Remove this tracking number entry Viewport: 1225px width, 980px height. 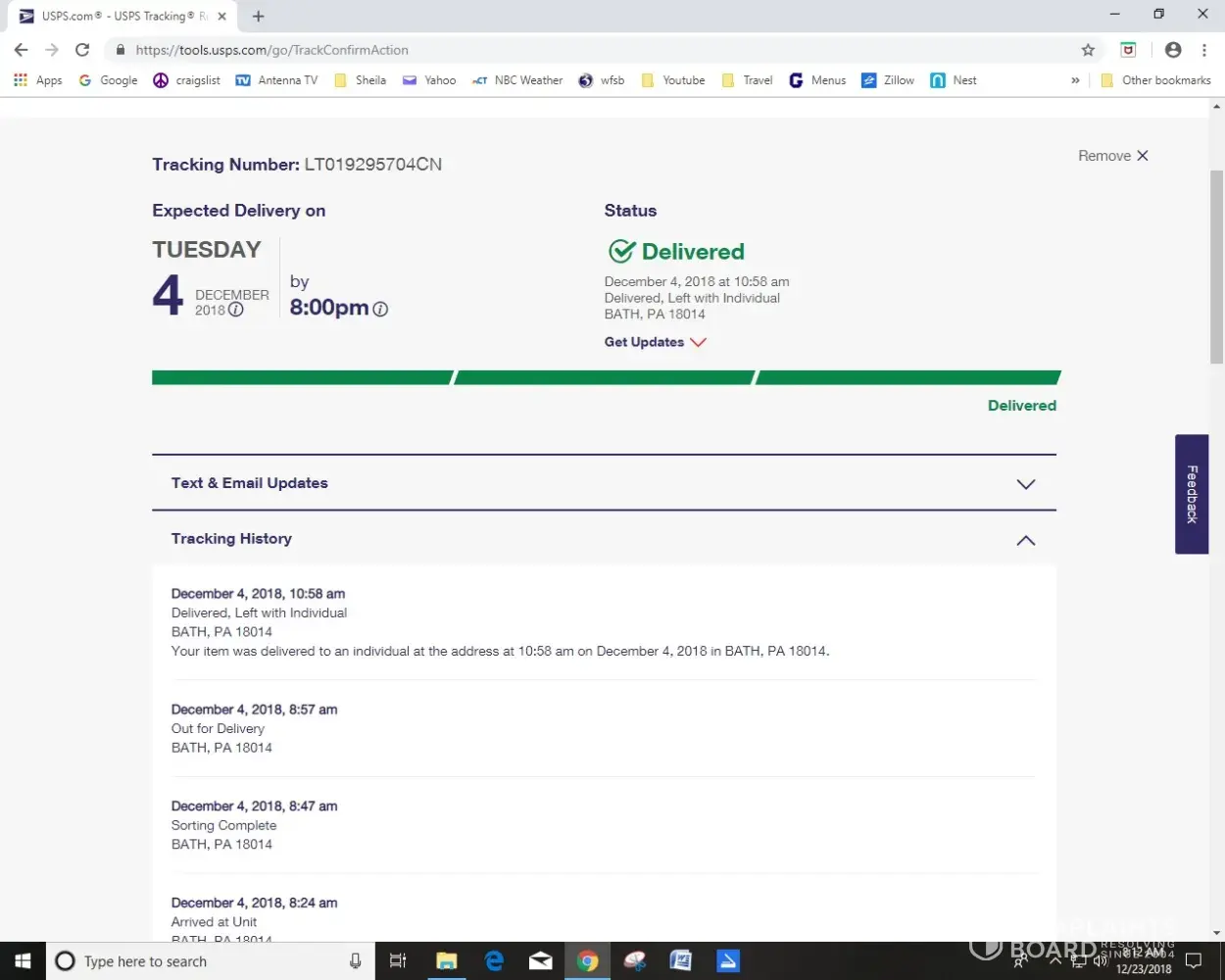(x=1113, y=156)
